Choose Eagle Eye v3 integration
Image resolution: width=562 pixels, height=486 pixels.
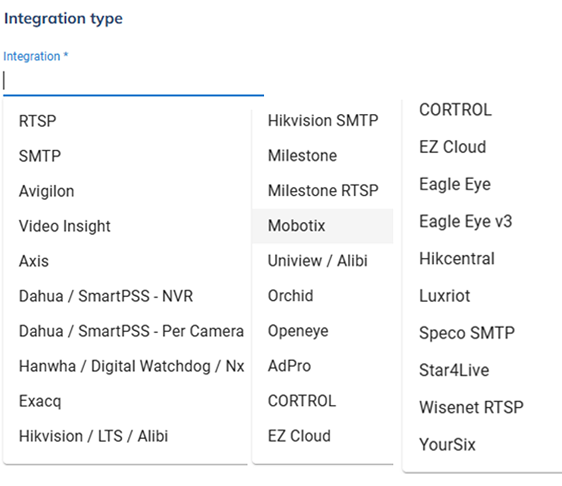pyautogui.click(x=482, y=221)
